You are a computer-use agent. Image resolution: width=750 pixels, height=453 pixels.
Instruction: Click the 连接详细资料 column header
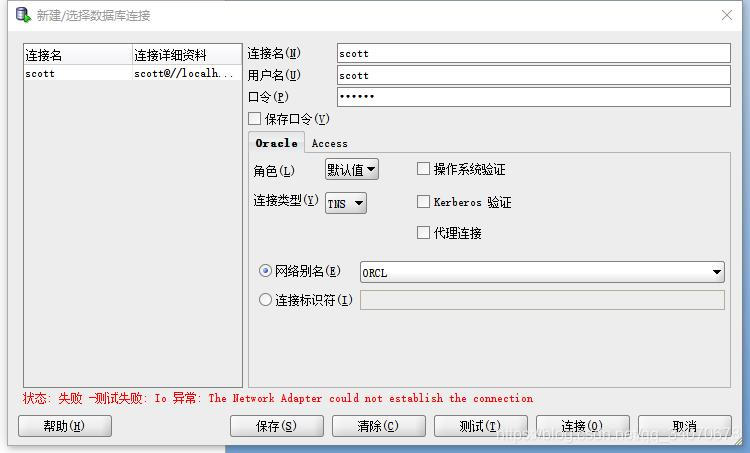click(x=187, y=55)
